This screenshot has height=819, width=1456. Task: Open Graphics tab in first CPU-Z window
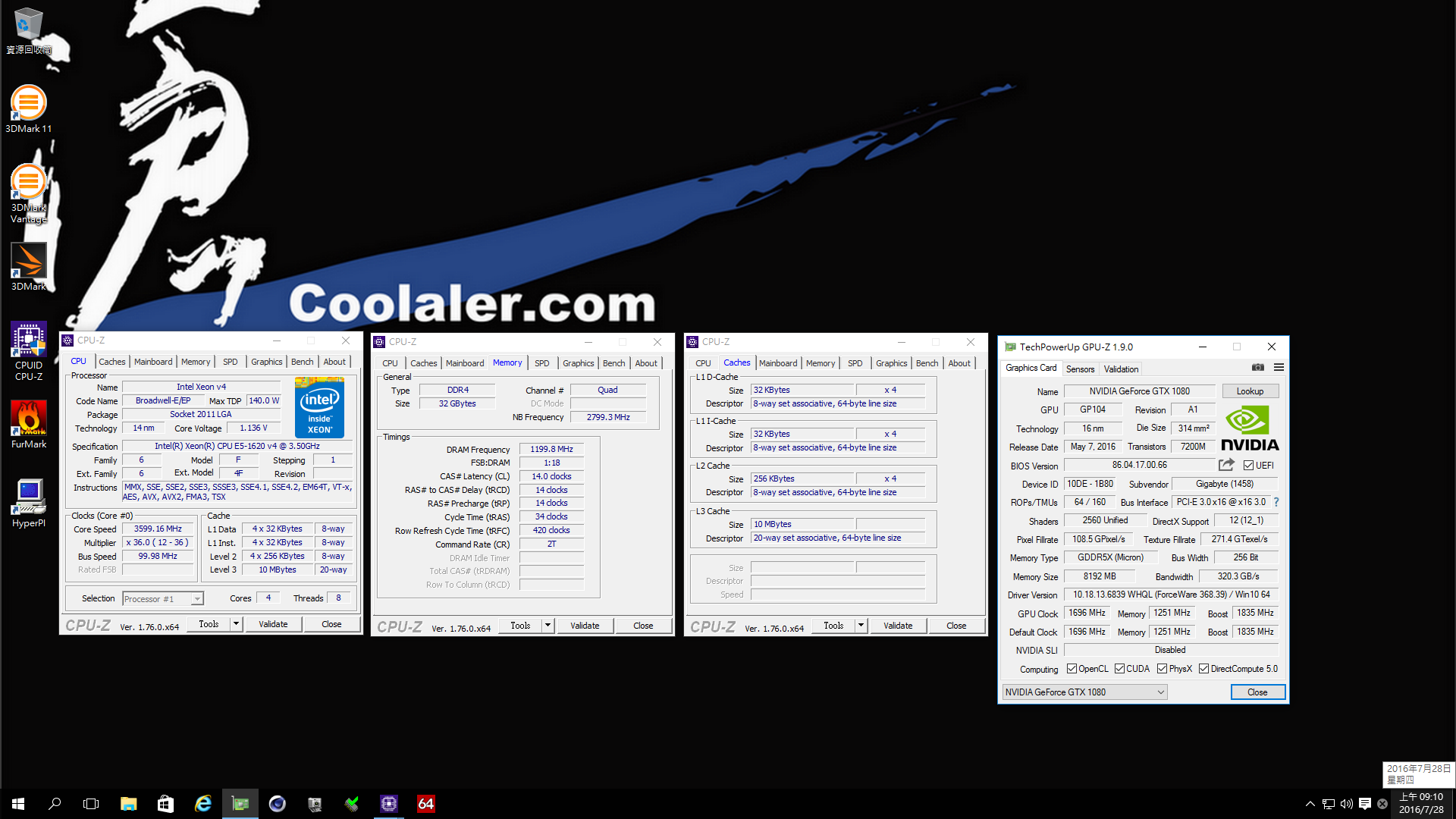(x=267, y=362)
